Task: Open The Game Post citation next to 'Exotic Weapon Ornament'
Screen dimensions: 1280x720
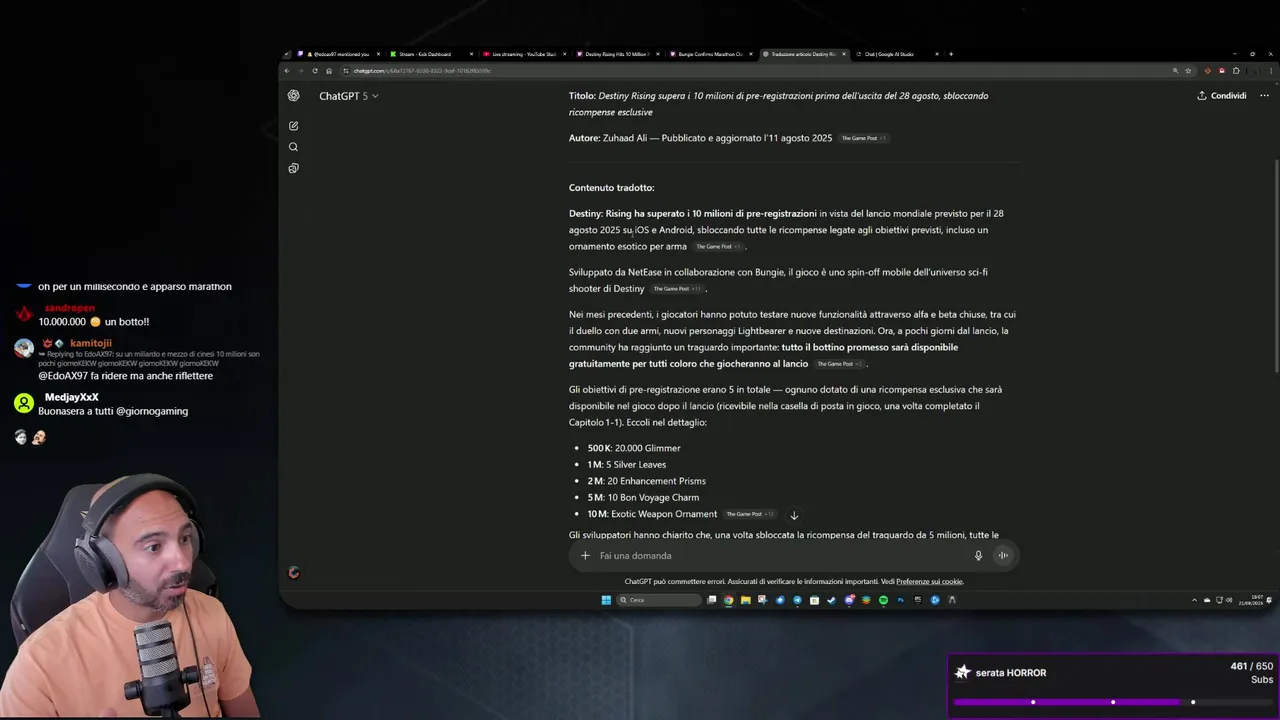Action: tap(750, 514)
